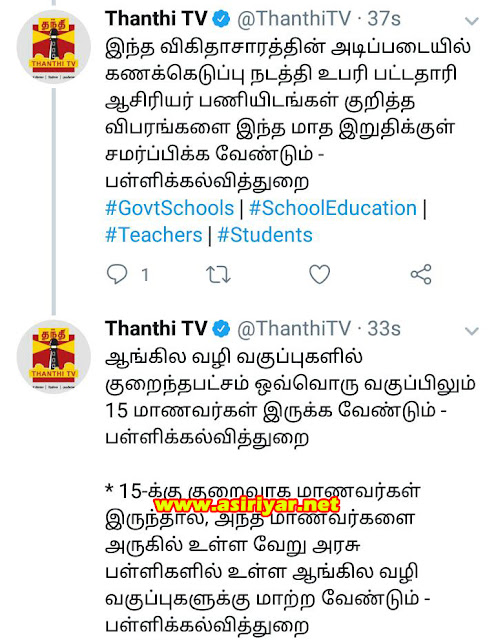496x640 pixels.
Task: Expand options chevron on second tweet
Action: [x=472, y=331]
